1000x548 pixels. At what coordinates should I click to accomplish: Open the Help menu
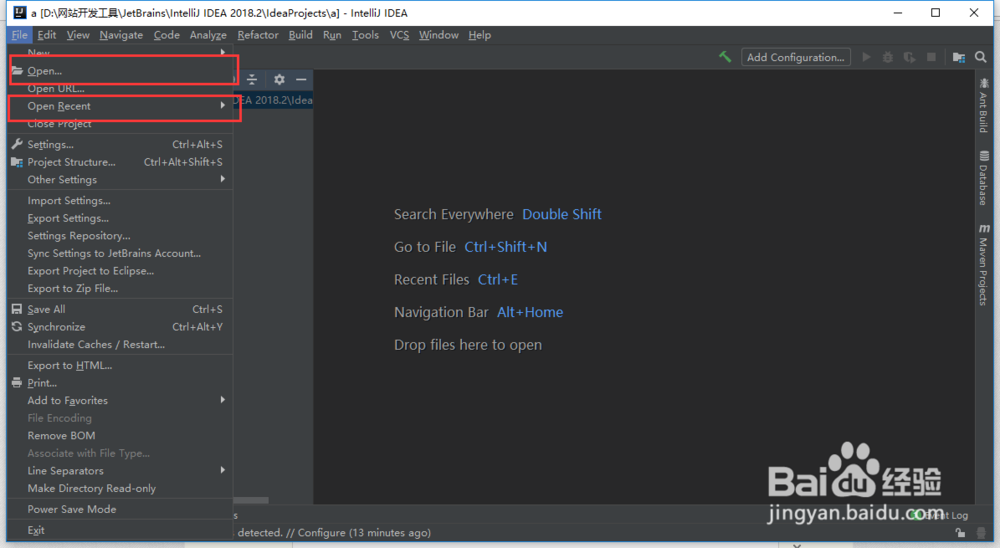[x=480, y=35]
